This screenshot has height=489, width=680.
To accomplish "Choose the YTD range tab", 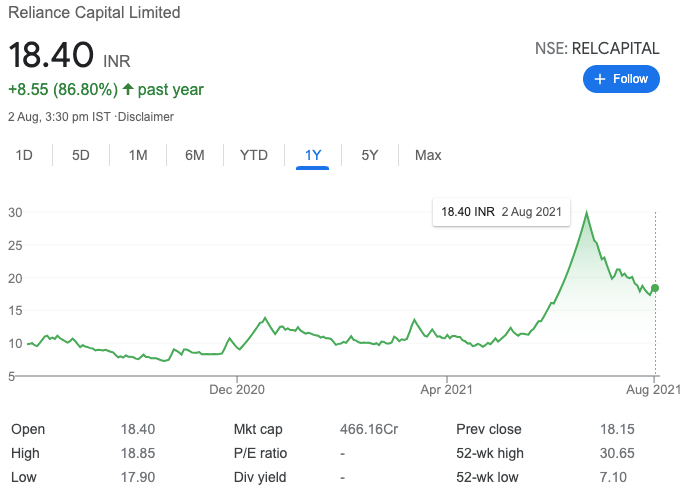I will (254, 155).
